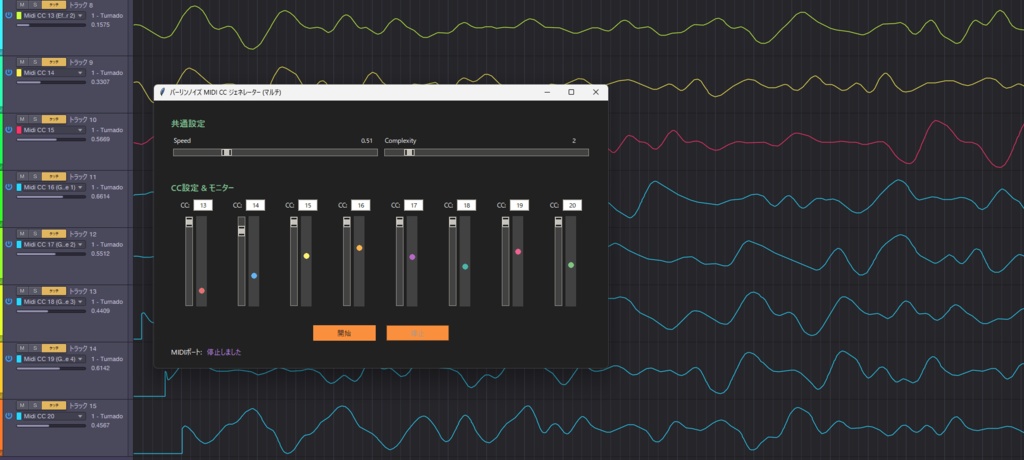
Task: Click the yellow color swatch beside Midi CC 14
Action: pos(20,73)
